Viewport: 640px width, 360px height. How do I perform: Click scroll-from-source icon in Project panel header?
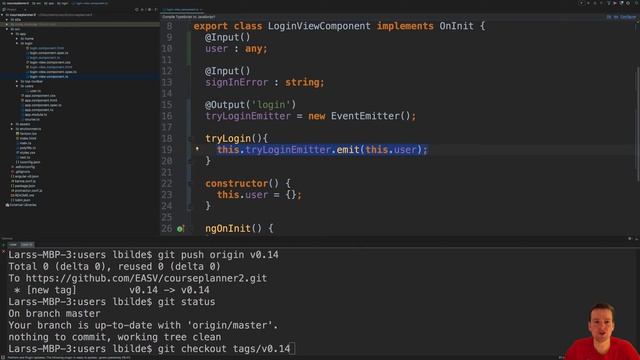click(x=137, y=9)
